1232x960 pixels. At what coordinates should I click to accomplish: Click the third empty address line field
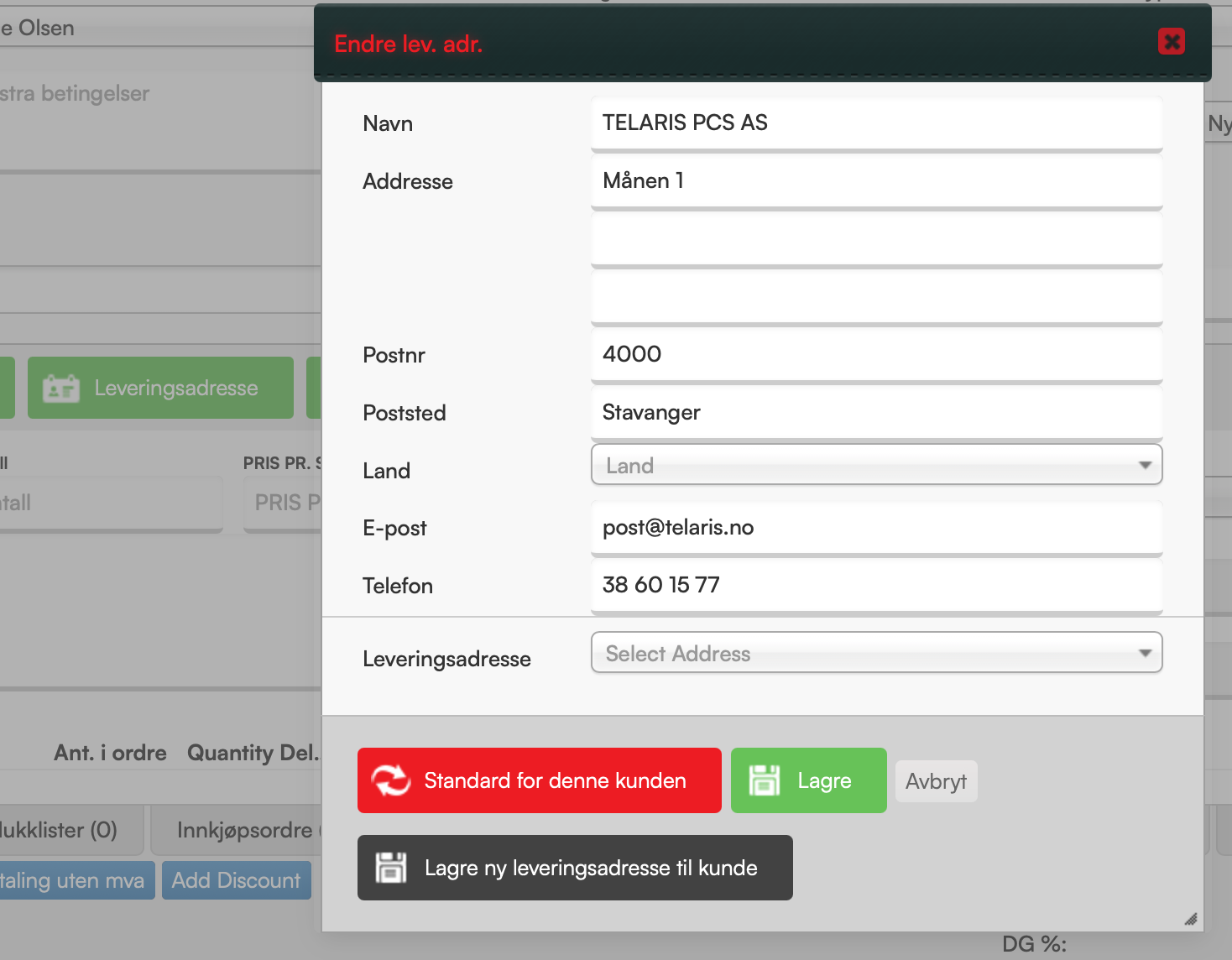(877, 297)
